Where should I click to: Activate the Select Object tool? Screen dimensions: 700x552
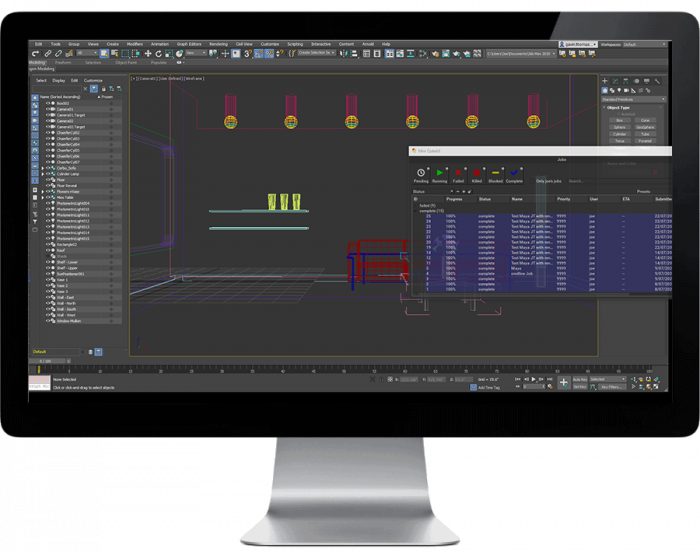[x=104, y=54]
